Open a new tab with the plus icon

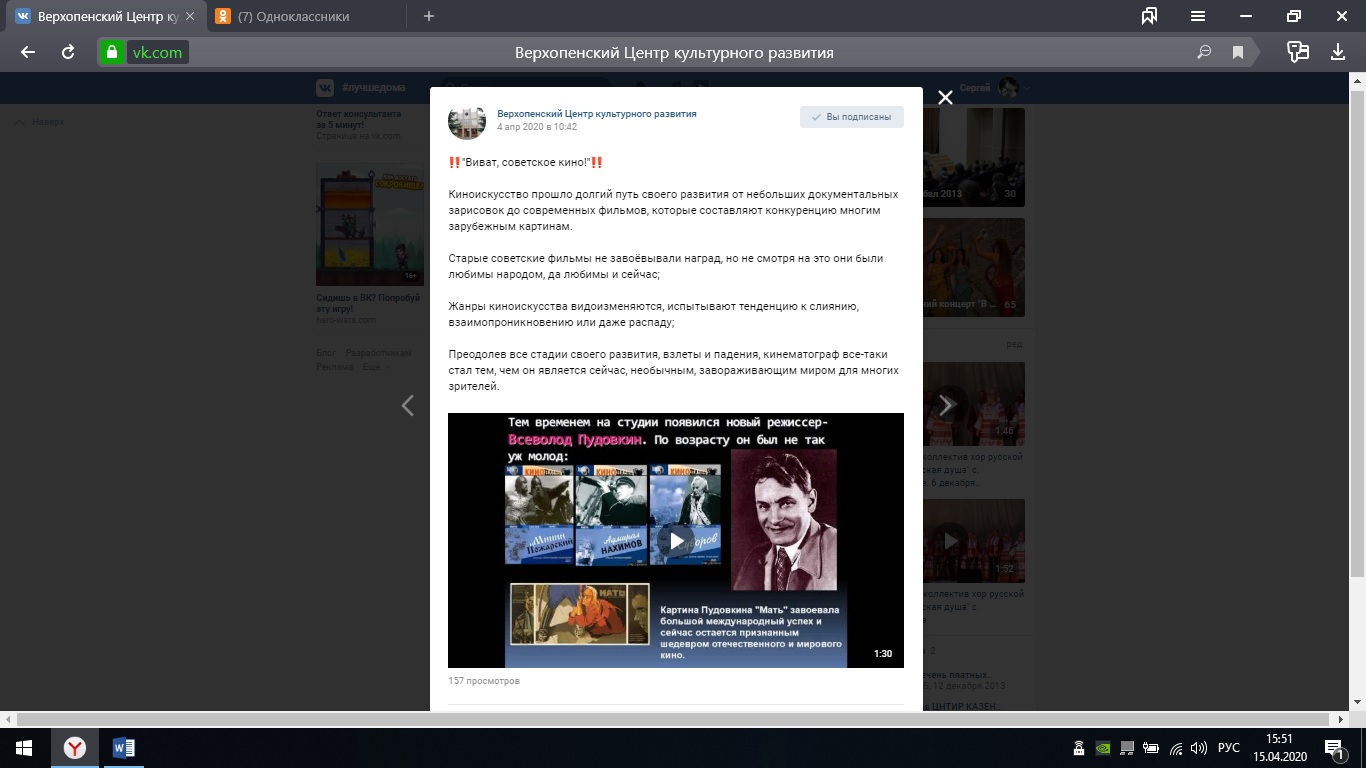429,16
